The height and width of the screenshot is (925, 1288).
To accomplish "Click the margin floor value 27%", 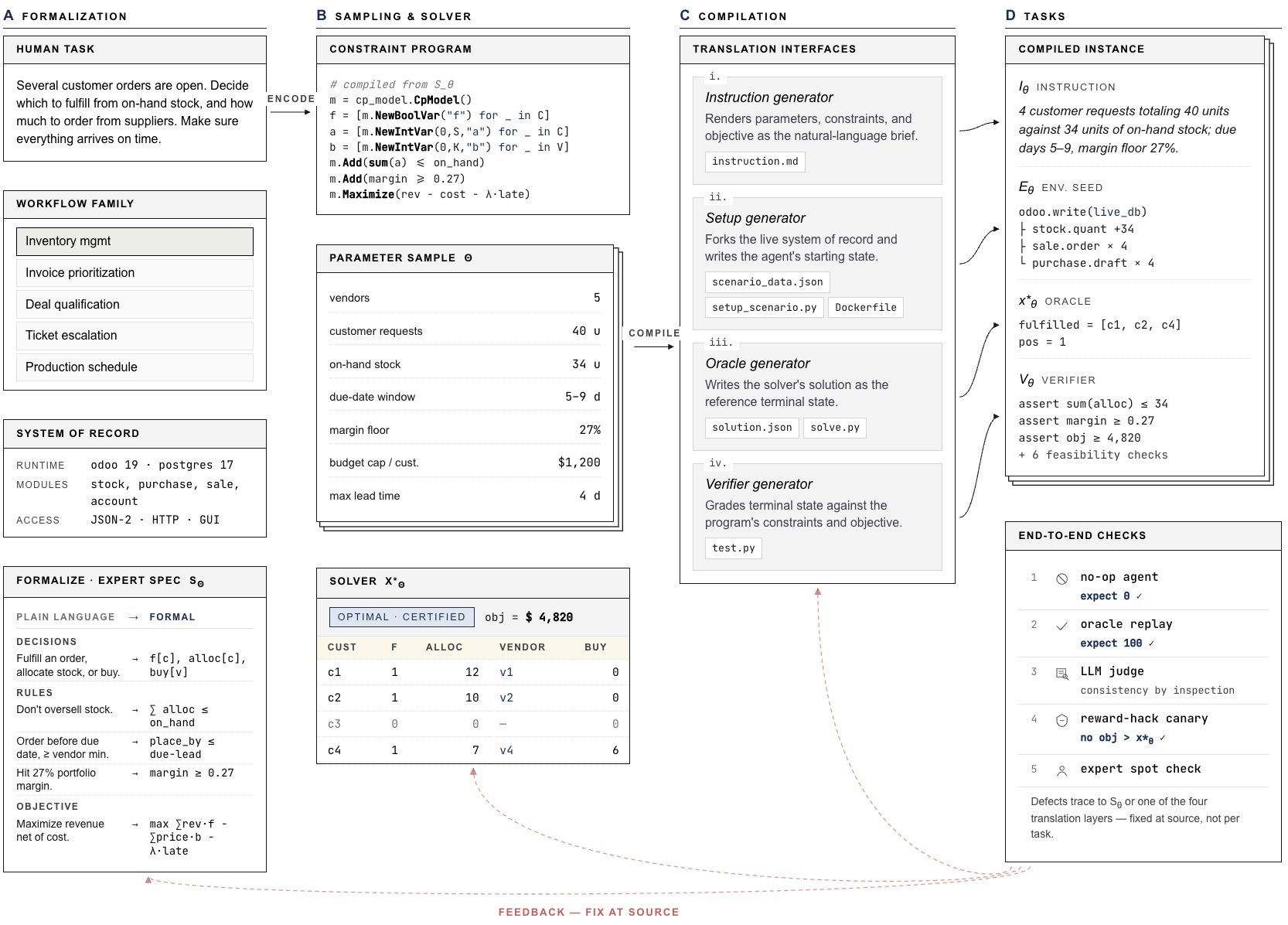I will pyautogui.click(x=590, y=430).
